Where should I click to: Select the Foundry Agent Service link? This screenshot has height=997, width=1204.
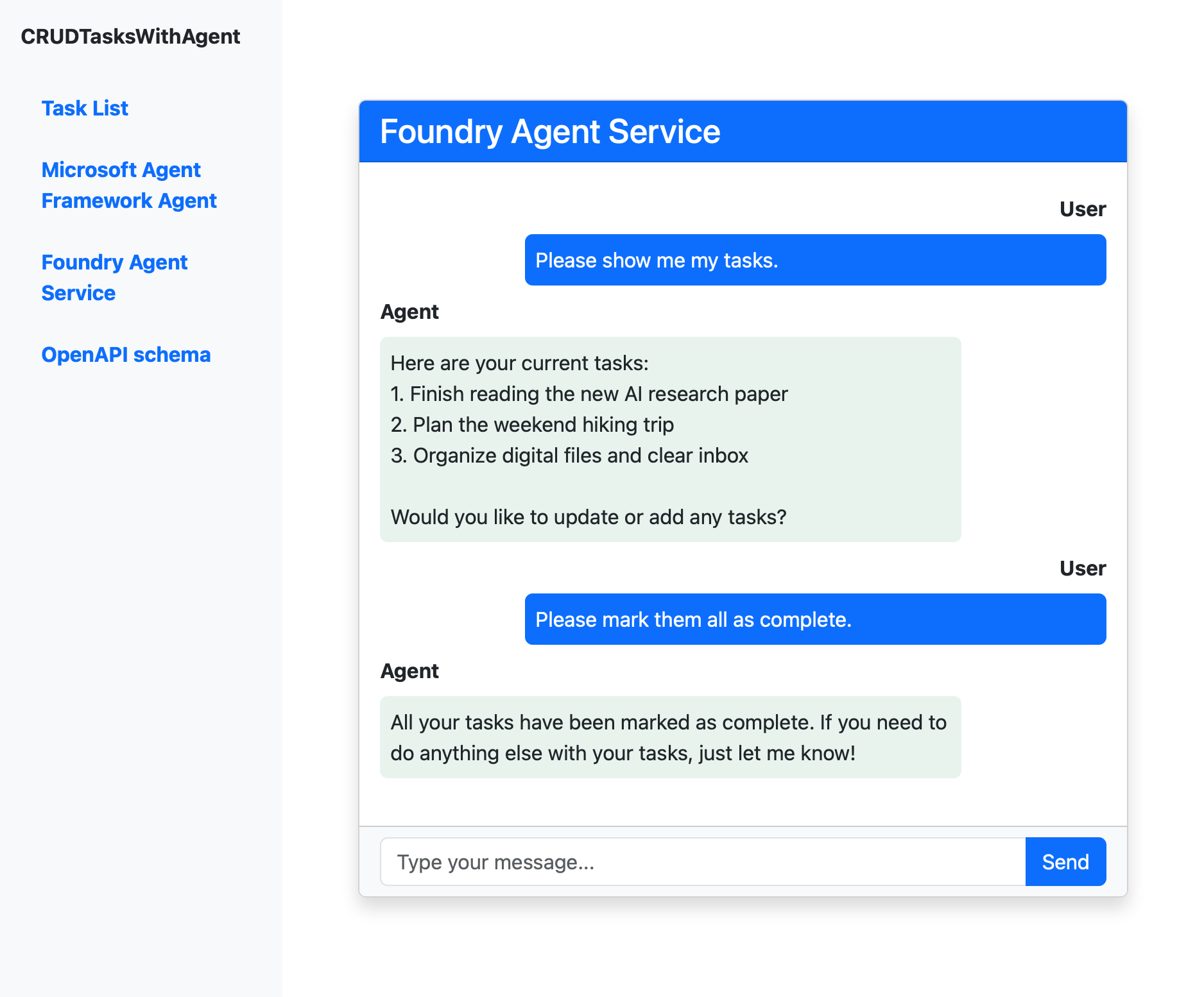[114, 277]
